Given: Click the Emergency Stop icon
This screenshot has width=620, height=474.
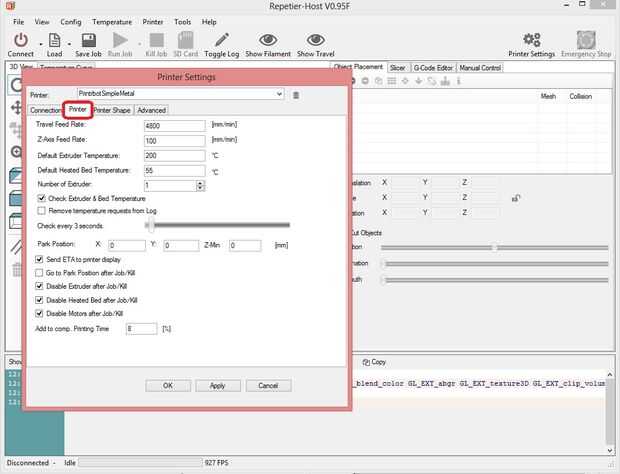Looking at the screenshot, I should pos(586,40).
